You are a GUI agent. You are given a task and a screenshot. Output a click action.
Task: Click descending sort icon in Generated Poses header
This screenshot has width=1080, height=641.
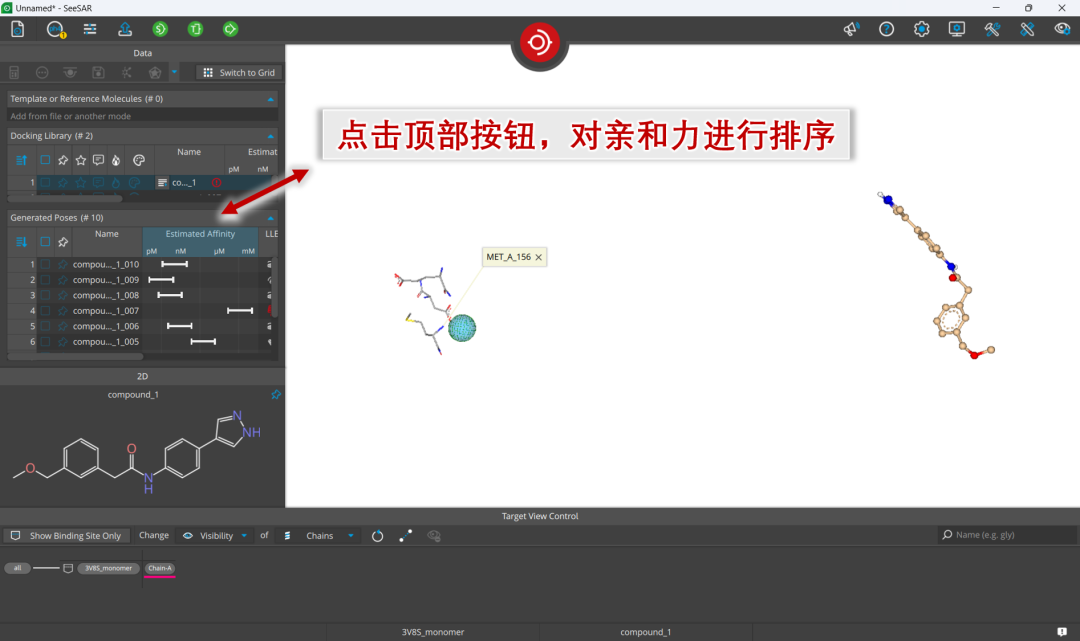point(21,242)
